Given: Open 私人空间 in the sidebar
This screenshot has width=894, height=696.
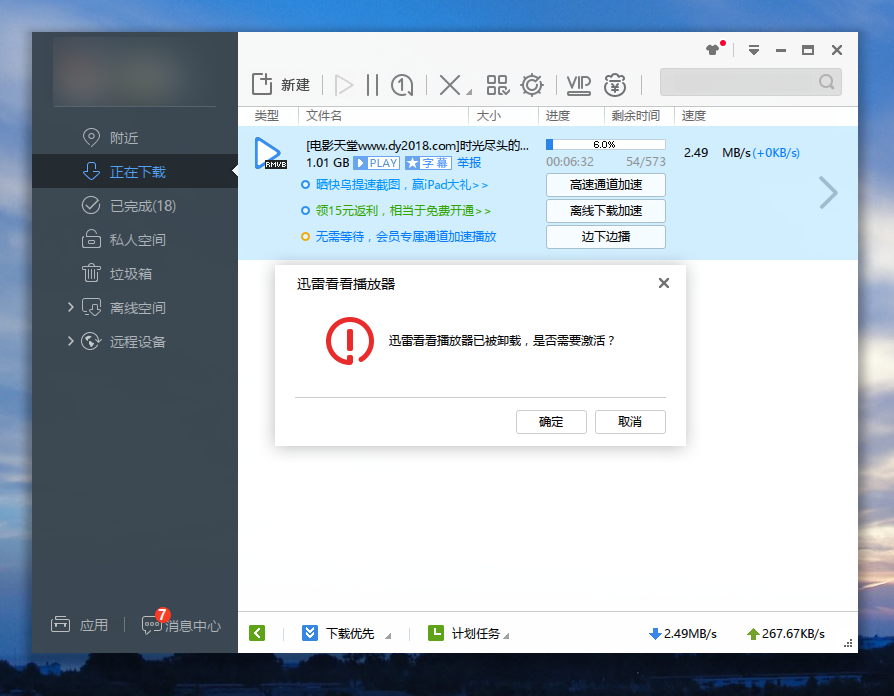Looking at the screenshot, I should 135,239.
